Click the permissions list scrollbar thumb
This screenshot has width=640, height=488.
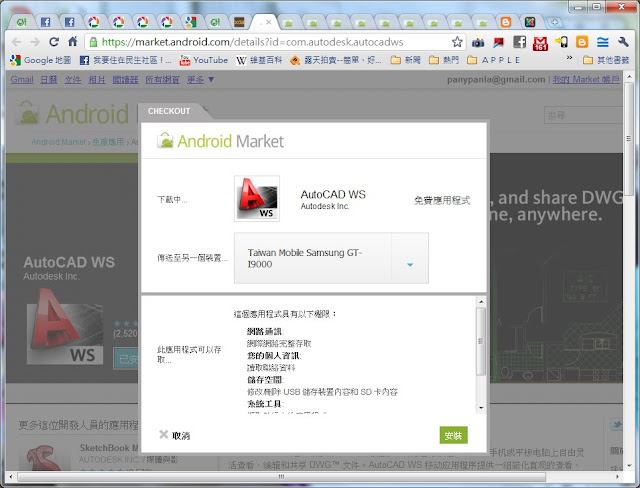481,341
